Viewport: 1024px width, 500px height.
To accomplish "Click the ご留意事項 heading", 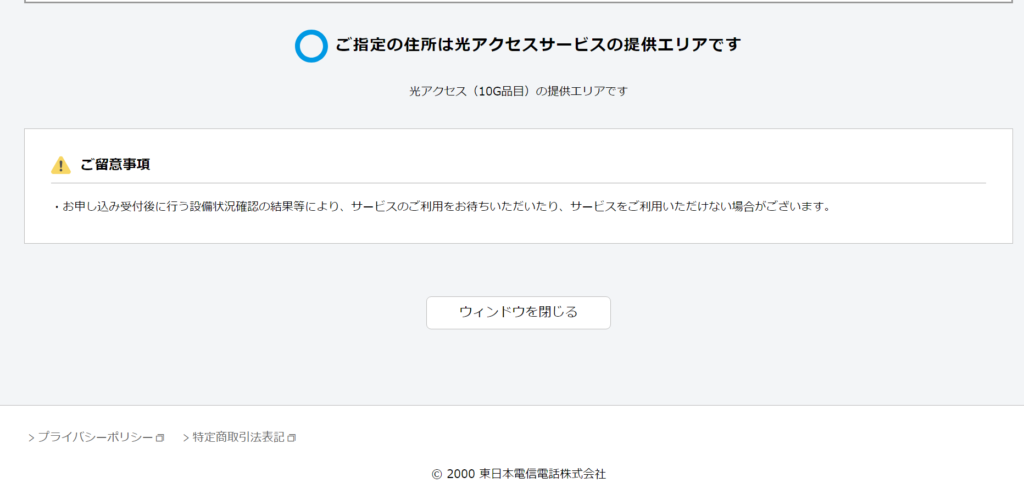I will (115, 164).
